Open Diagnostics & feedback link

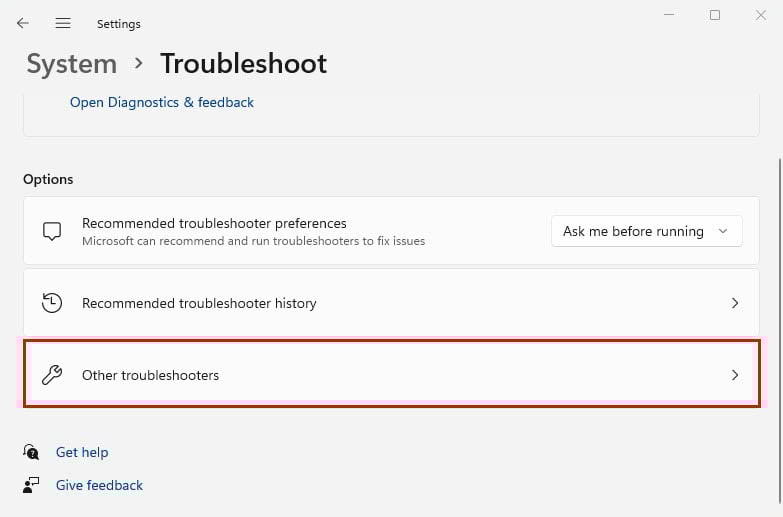162,102
